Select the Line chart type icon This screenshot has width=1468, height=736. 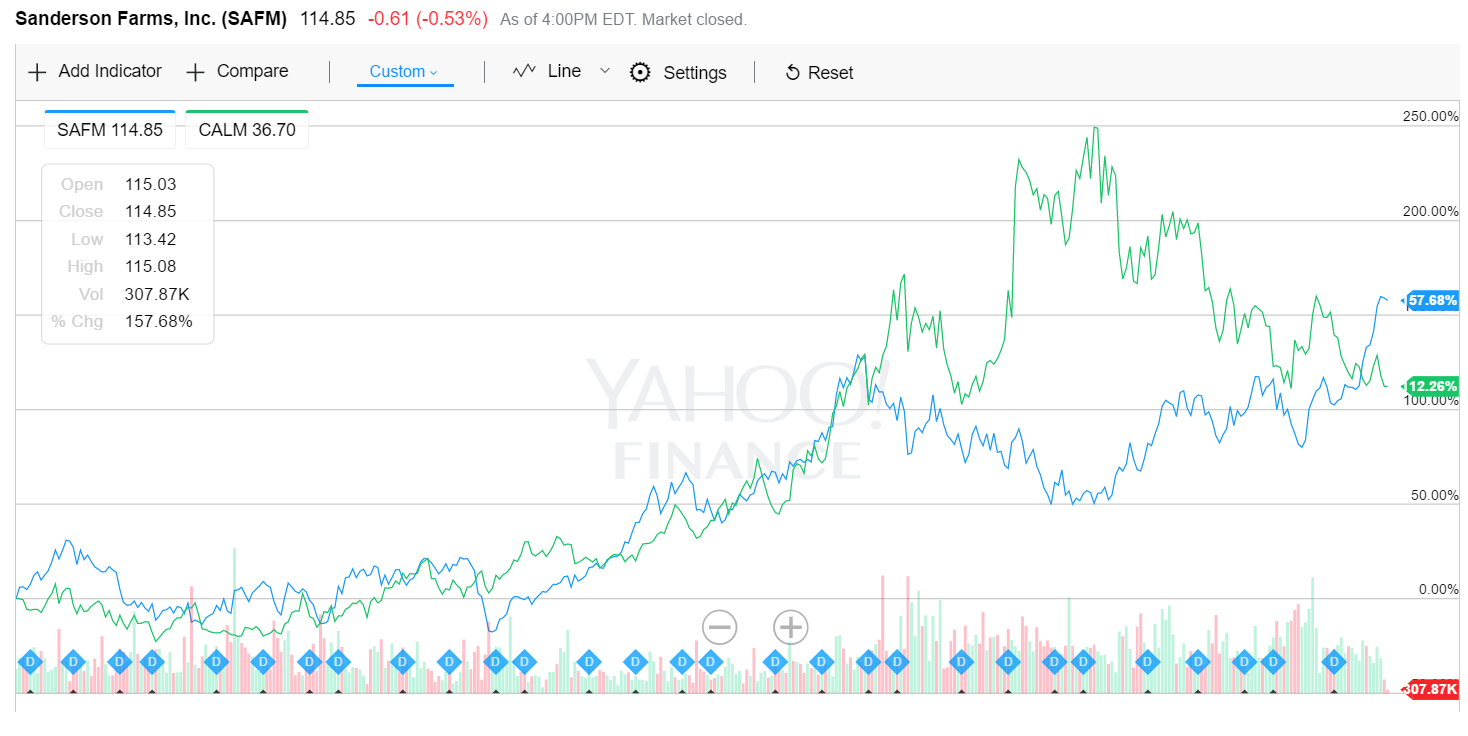tap(523, 71)
